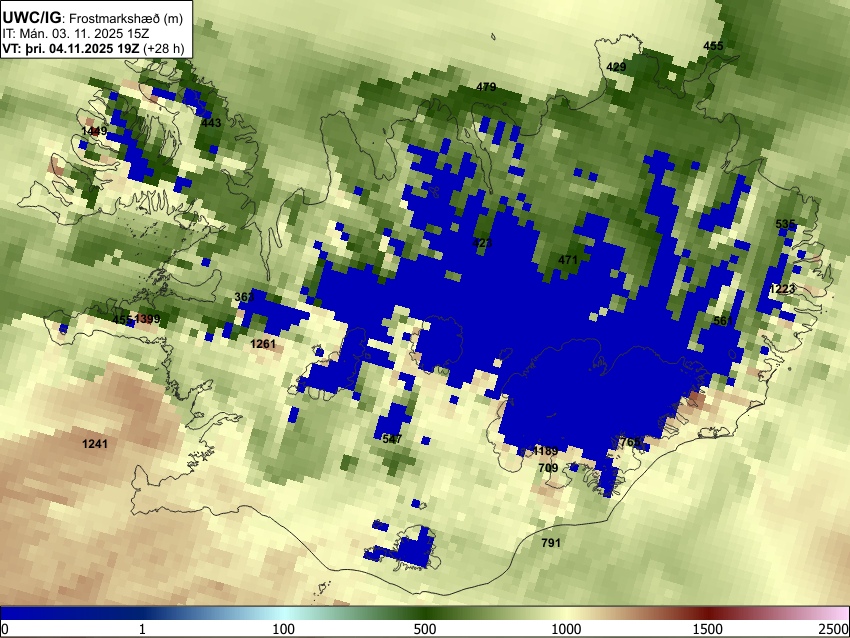Viewport: 850px width, 638px height.
Task: Click the map value 709
Action: [x=549, y=468]
